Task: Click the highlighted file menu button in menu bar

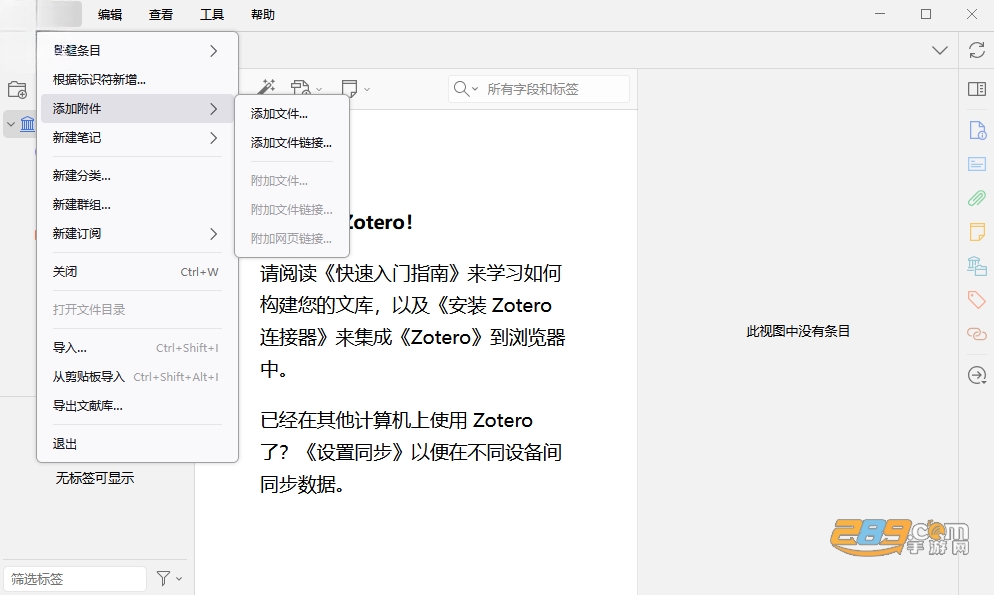Action: pyautogui.click(x=59, y=14)
